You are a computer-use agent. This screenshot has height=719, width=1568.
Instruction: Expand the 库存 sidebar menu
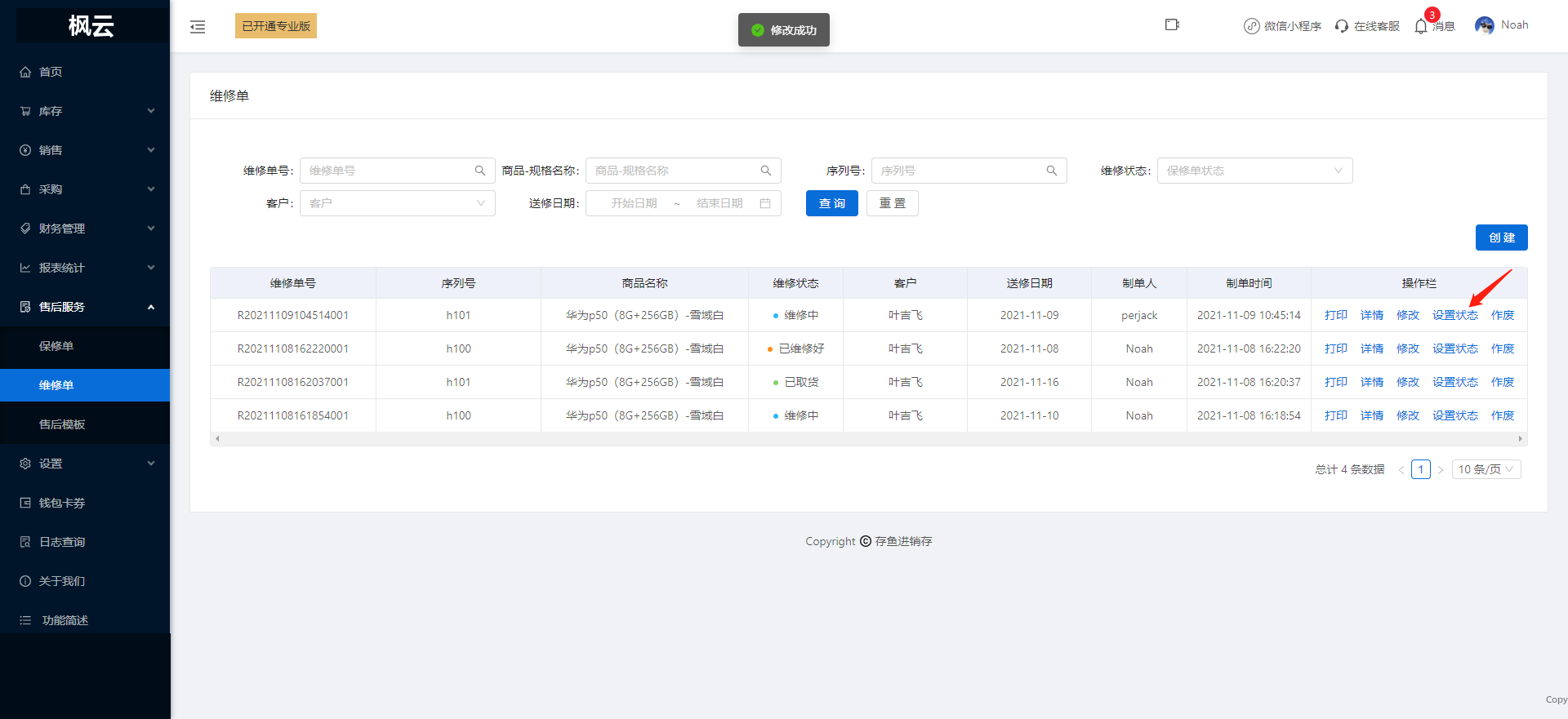point(85,111)
